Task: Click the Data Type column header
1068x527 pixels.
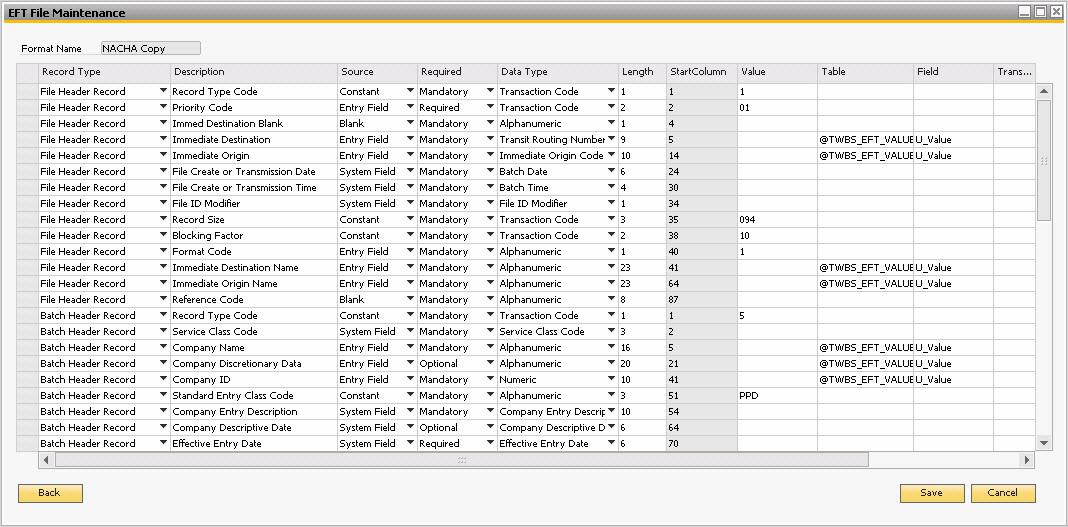Action: (x=558, y=71)
